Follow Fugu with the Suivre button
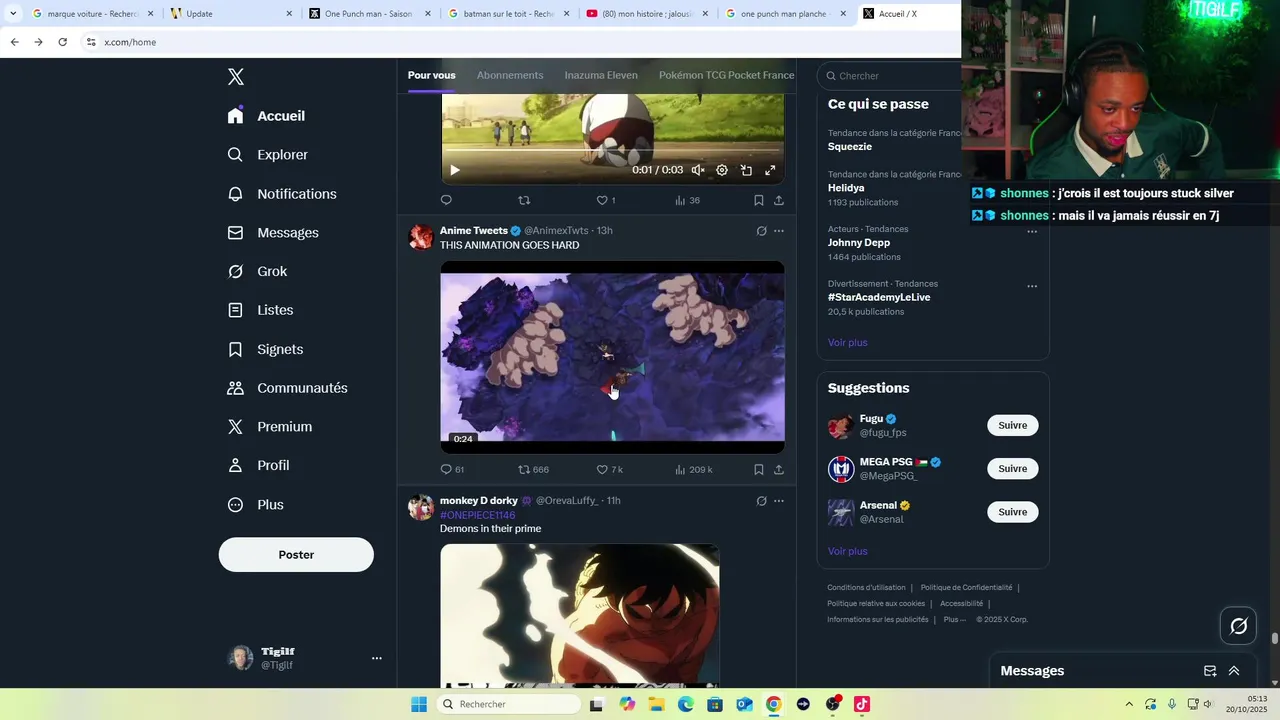 (1012, 426)
